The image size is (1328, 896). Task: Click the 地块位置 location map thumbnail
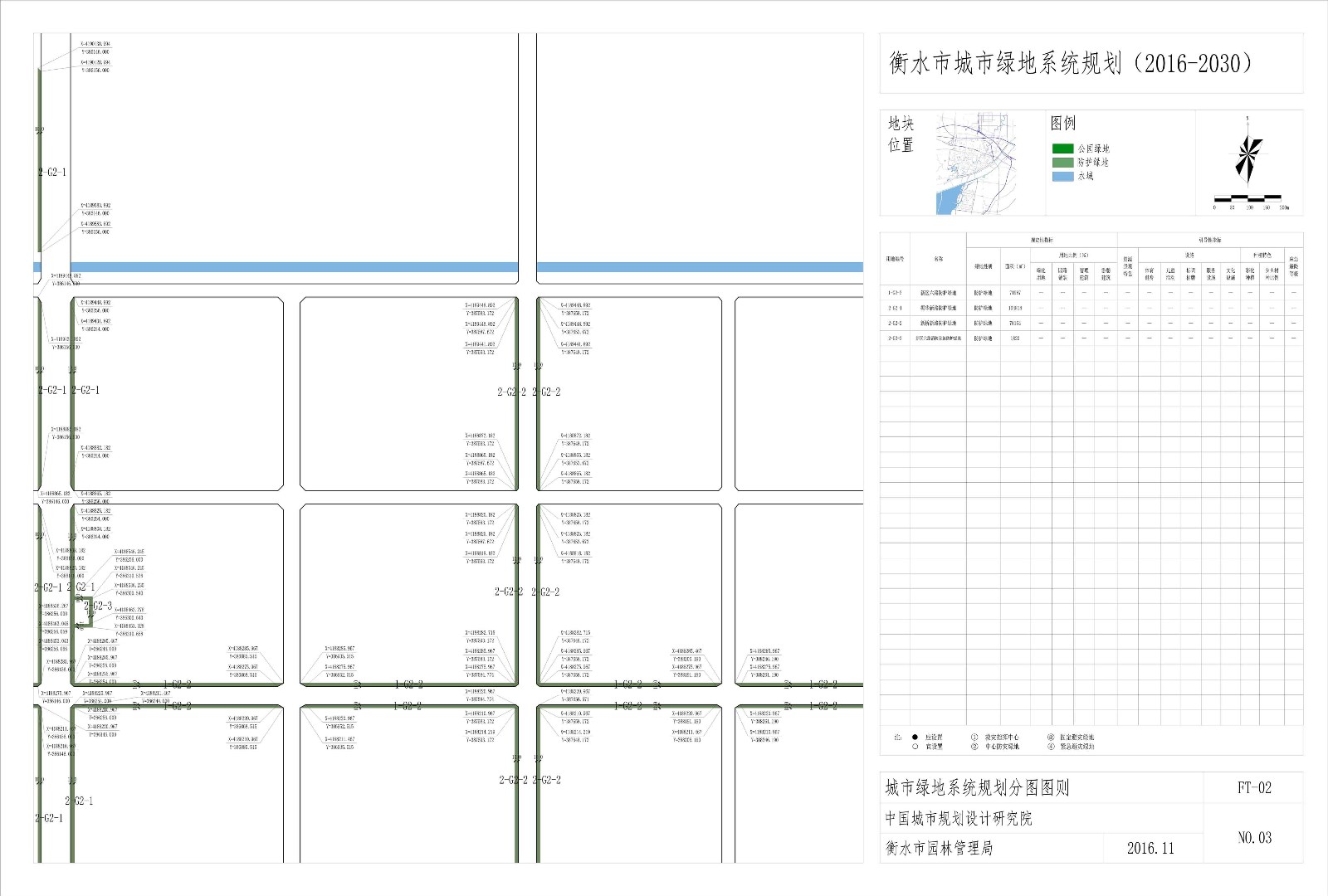(975, 163)
